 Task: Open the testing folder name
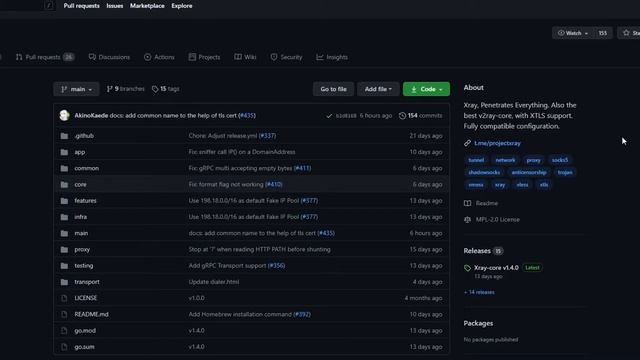(84, 266)
